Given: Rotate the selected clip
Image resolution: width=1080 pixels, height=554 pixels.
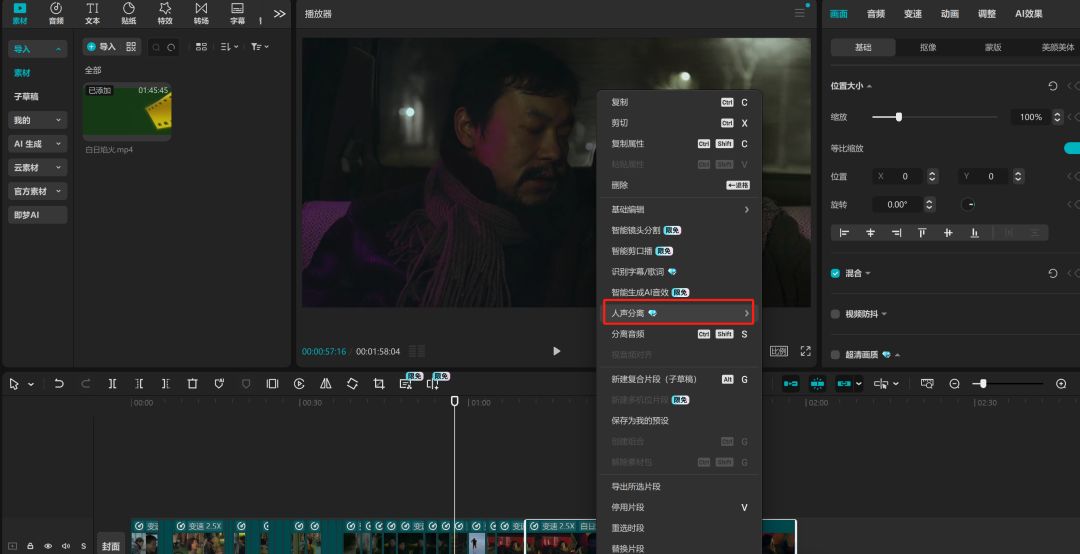Looking at the screenshot, I should click(352, 384).
